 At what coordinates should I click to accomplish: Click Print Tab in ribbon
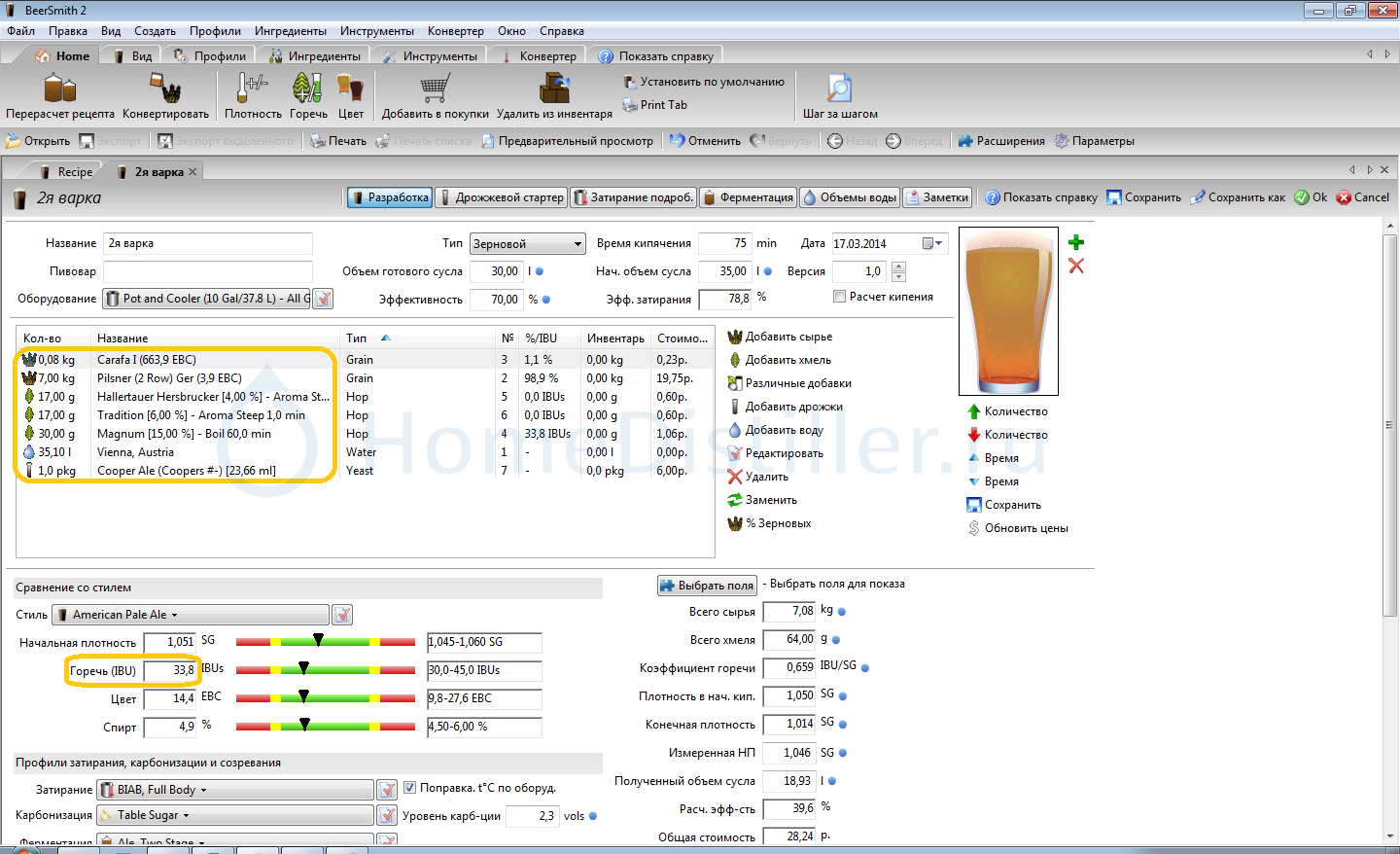point(655,105)
